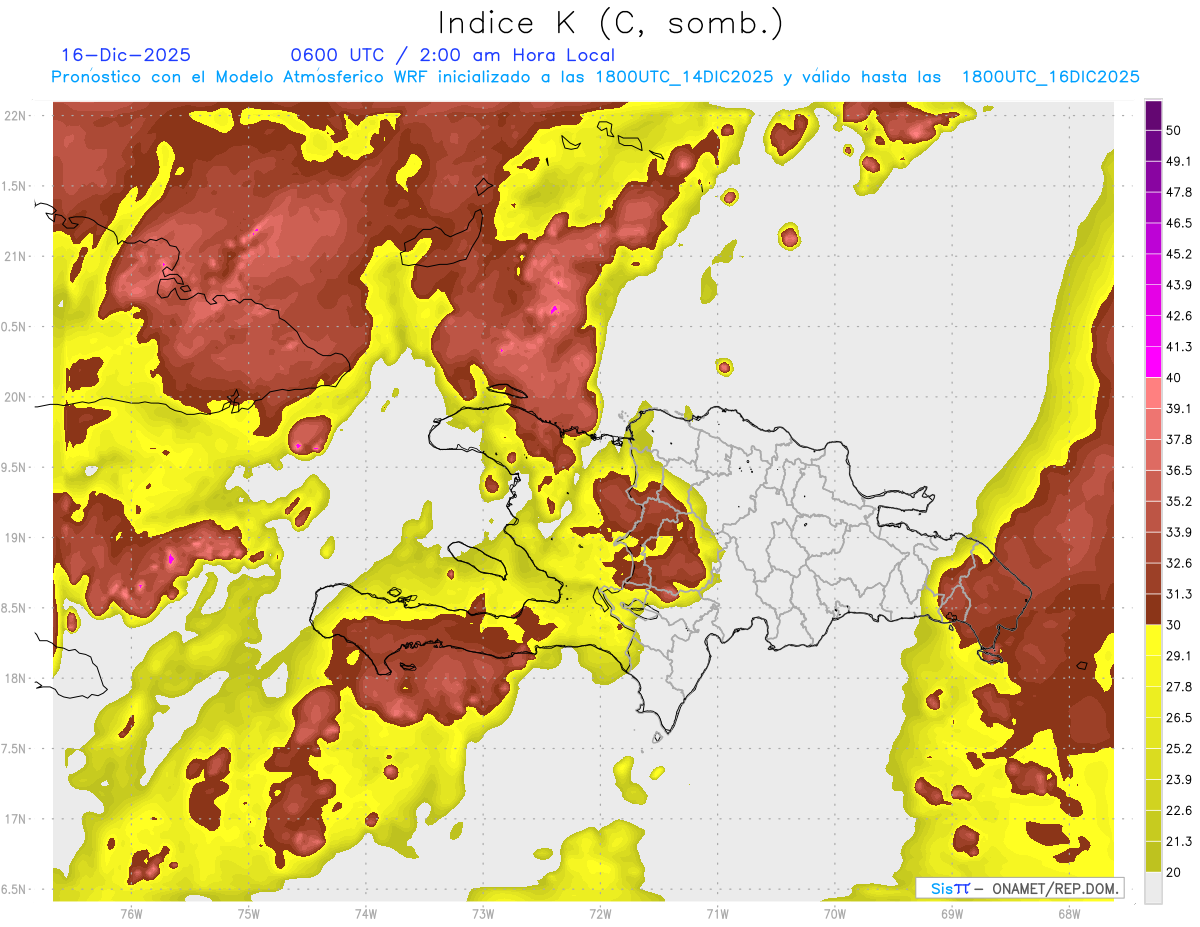Click the longitude axis label "73W"
Viewport: 1200px width, 927px height.
(483, 913)
